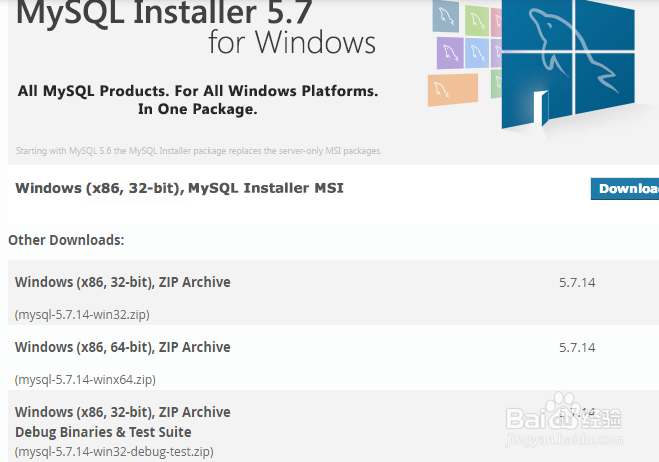Click the purple dolphin tile icon in banner

(450, 53)
